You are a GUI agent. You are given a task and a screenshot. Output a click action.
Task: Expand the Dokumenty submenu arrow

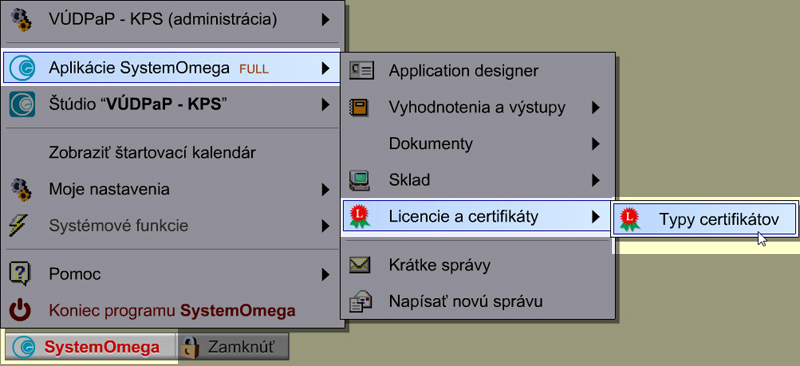(595, 144)
